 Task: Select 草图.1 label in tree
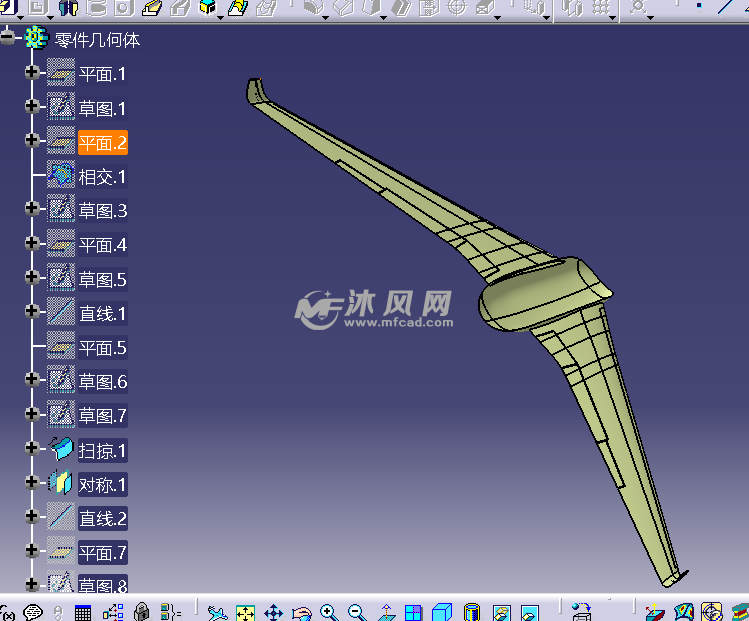tap(103, 108)
